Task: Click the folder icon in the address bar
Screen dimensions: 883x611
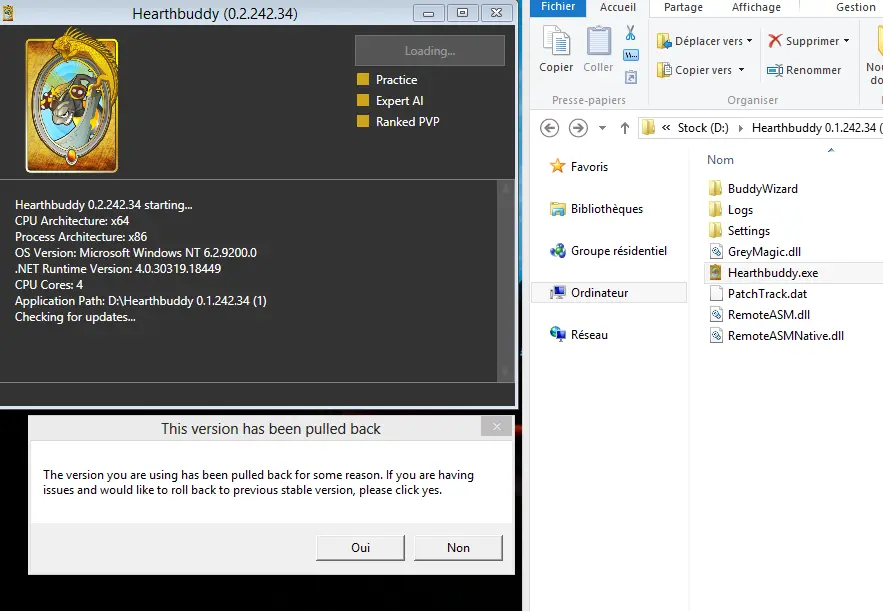Action: [x=649, y=127]
